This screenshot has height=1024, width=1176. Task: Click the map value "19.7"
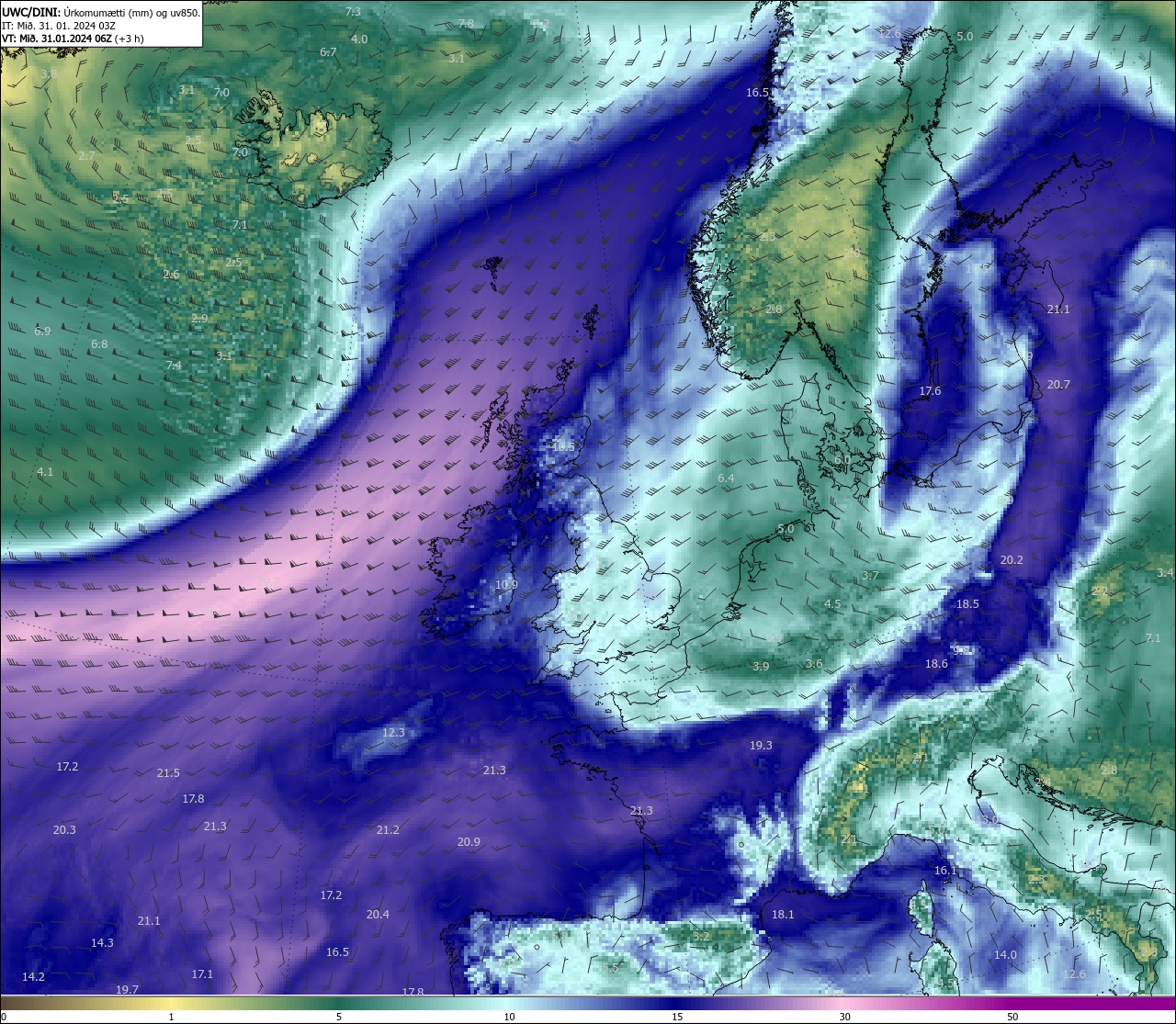pos(127,989)
